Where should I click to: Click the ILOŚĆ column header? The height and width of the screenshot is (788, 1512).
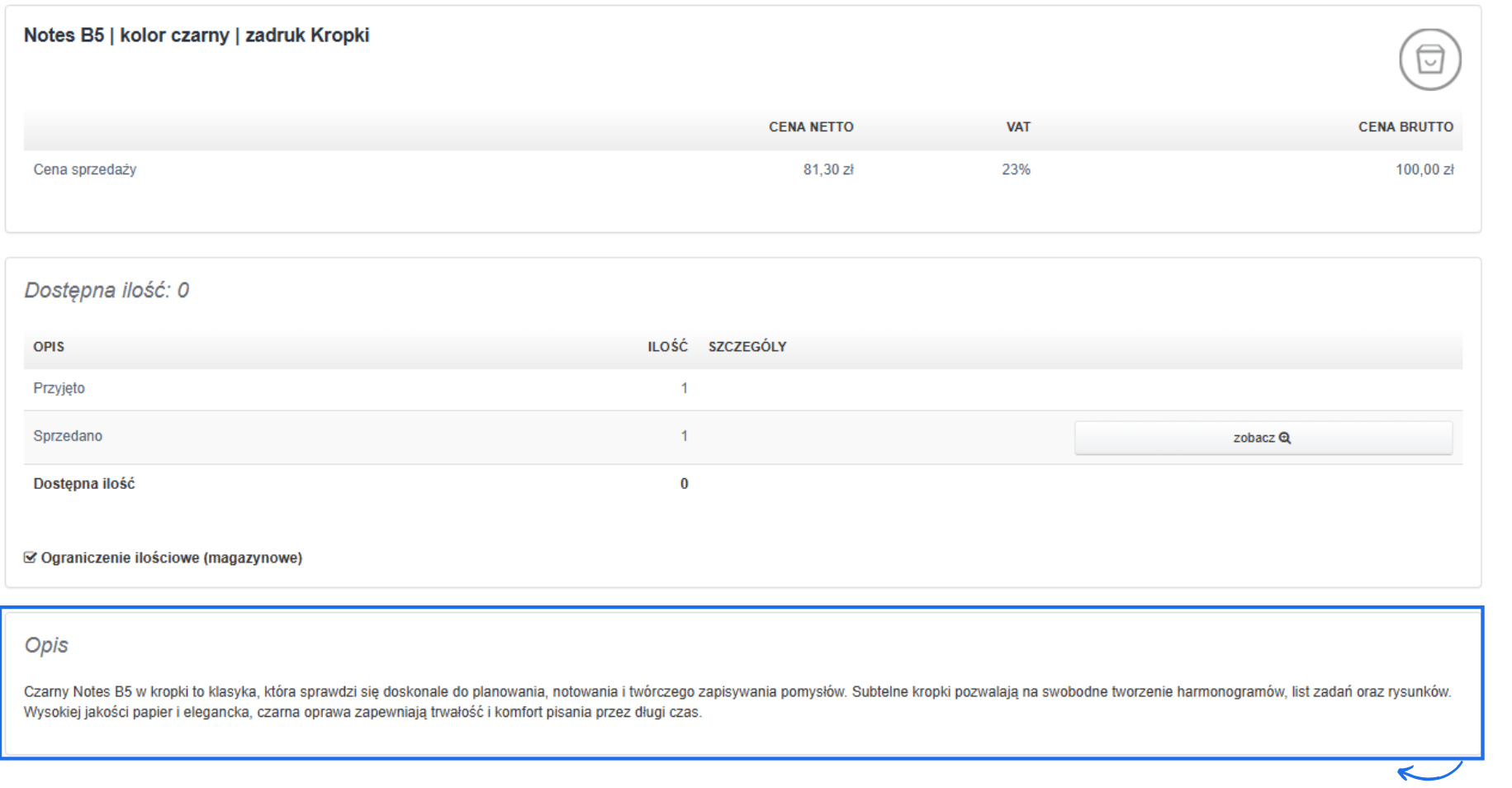point(667,347)
